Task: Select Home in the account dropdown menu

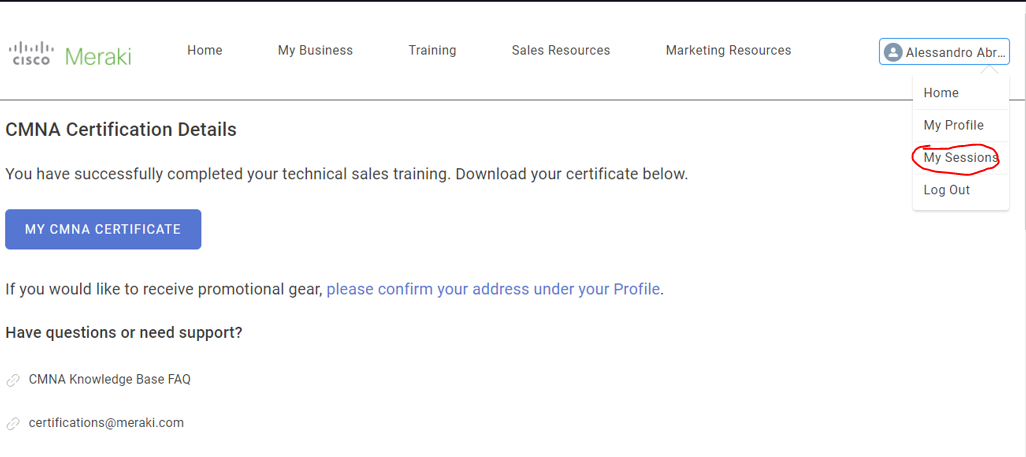Action: coord(941,93)
